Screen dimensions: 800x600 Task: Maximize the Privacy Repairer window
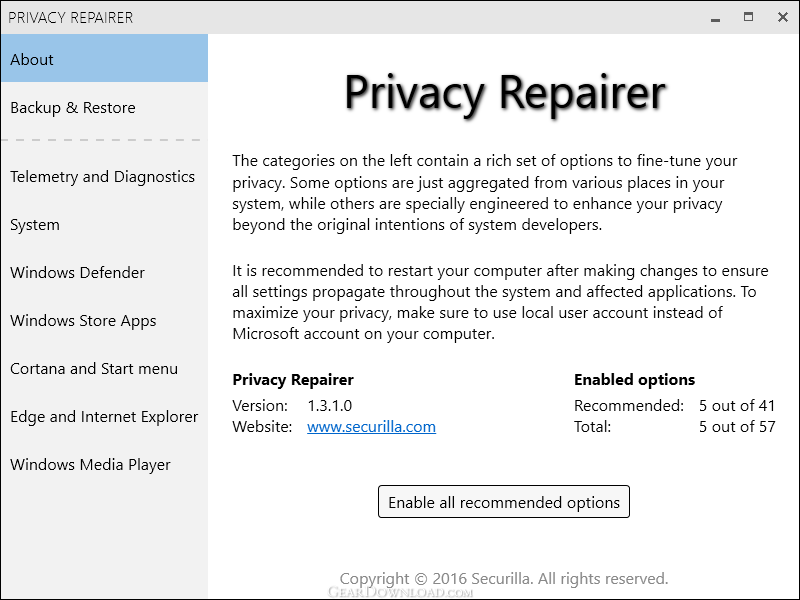748,17
